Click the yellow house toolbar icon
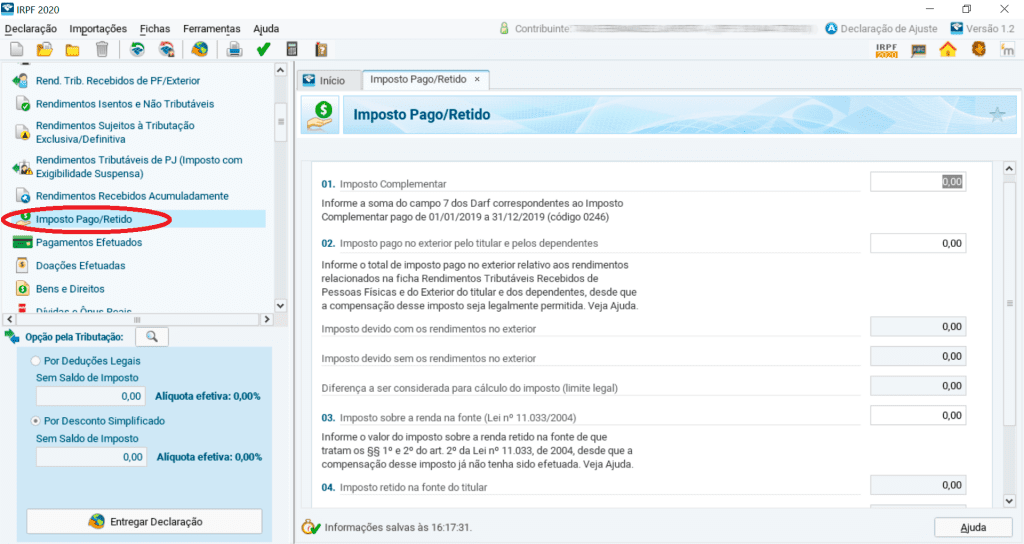Screen dimensions: 1024x544 948,50
